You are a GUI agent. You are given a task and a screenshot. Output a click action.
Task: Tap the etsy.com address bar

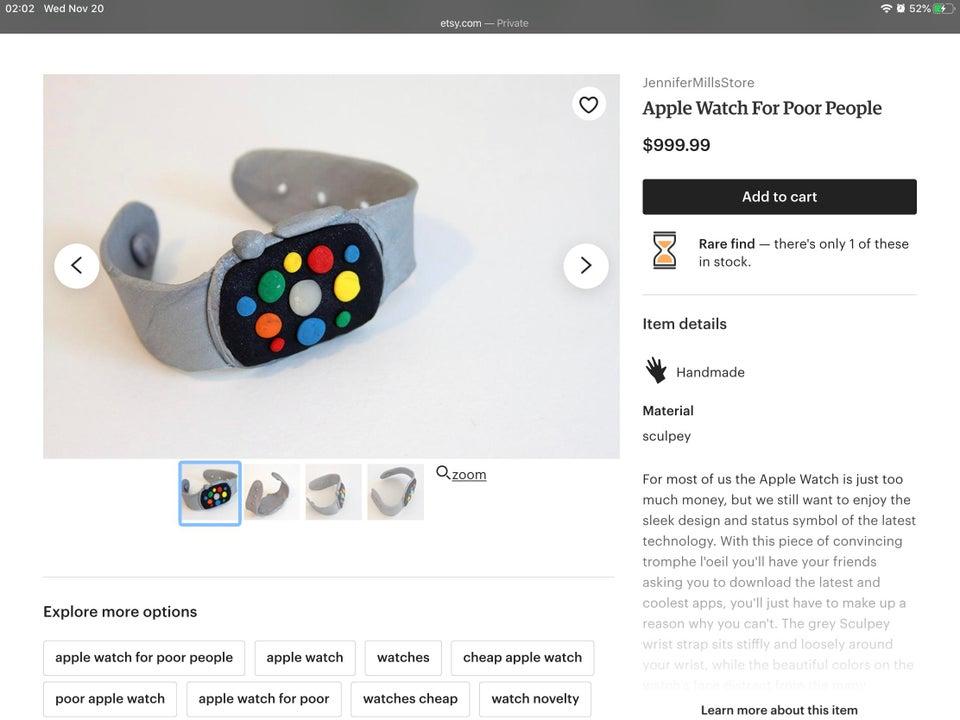click(x=484, y=23)
